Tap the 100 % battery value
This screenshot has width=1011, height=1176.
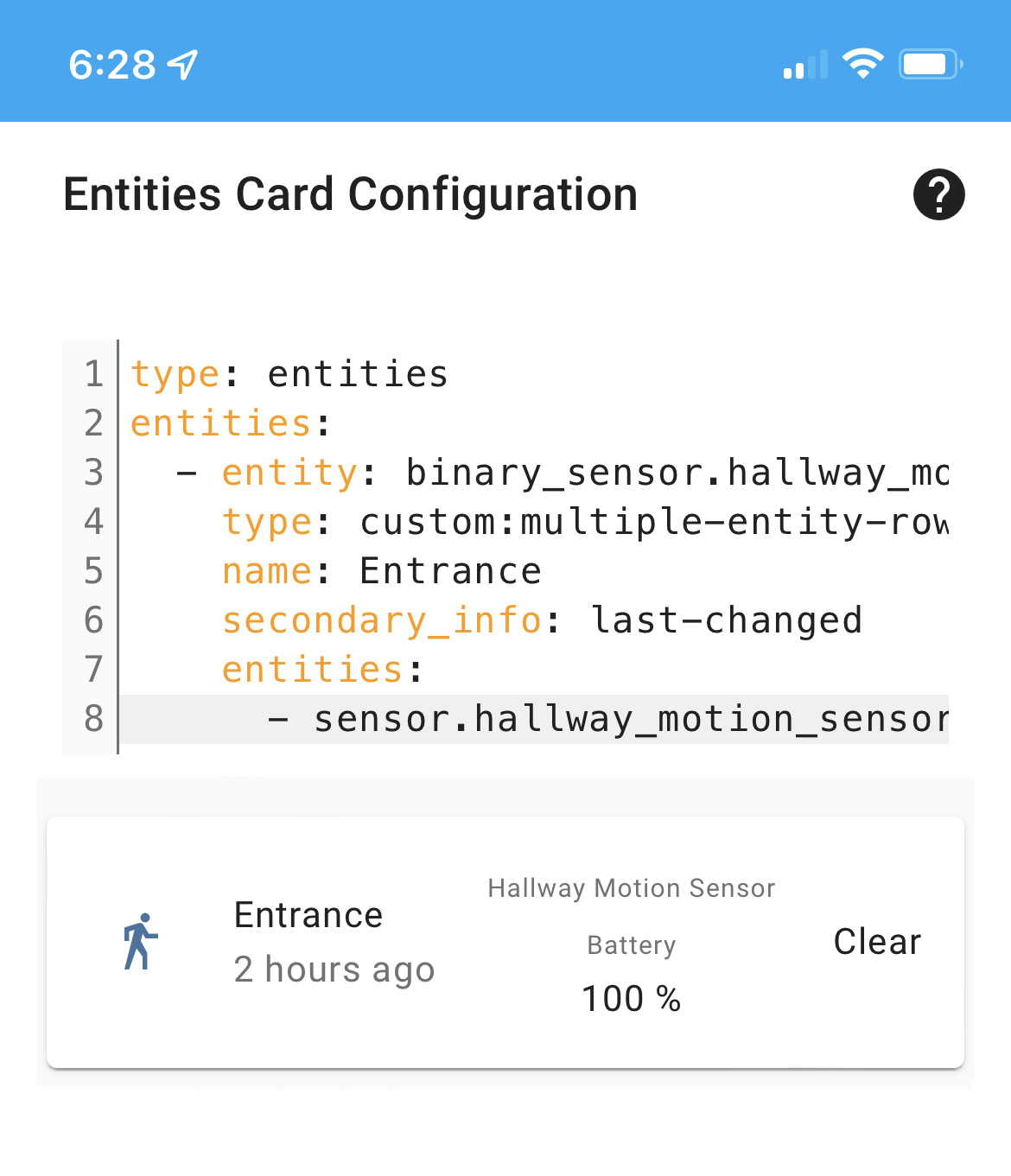[x=632, y=998]
